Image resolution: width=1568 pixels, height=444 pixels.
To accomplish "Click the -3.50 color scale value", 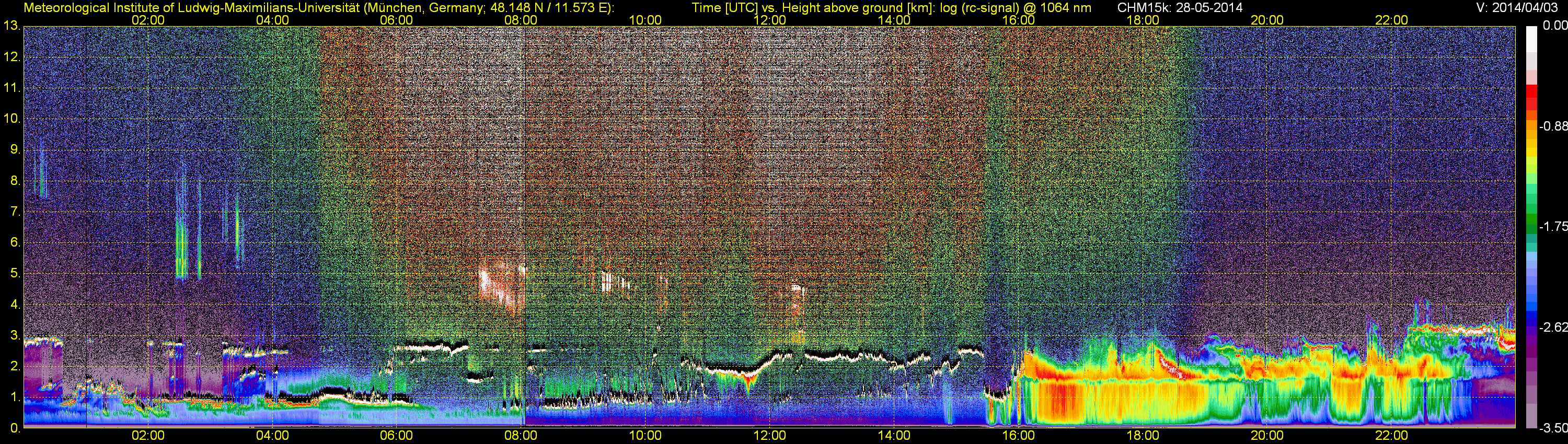I will (x=1553, y=428).
